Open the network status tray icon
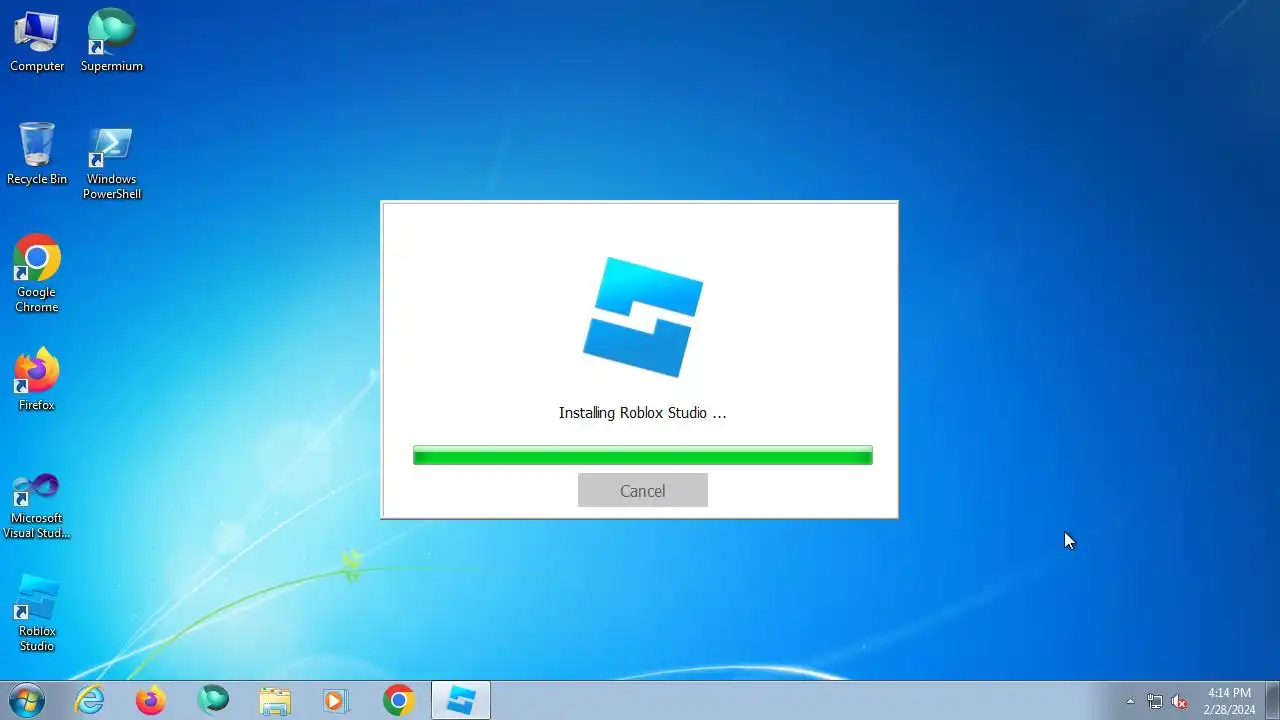The image size is (1280, 720). pyautogui.click(x=1155, y=701)
